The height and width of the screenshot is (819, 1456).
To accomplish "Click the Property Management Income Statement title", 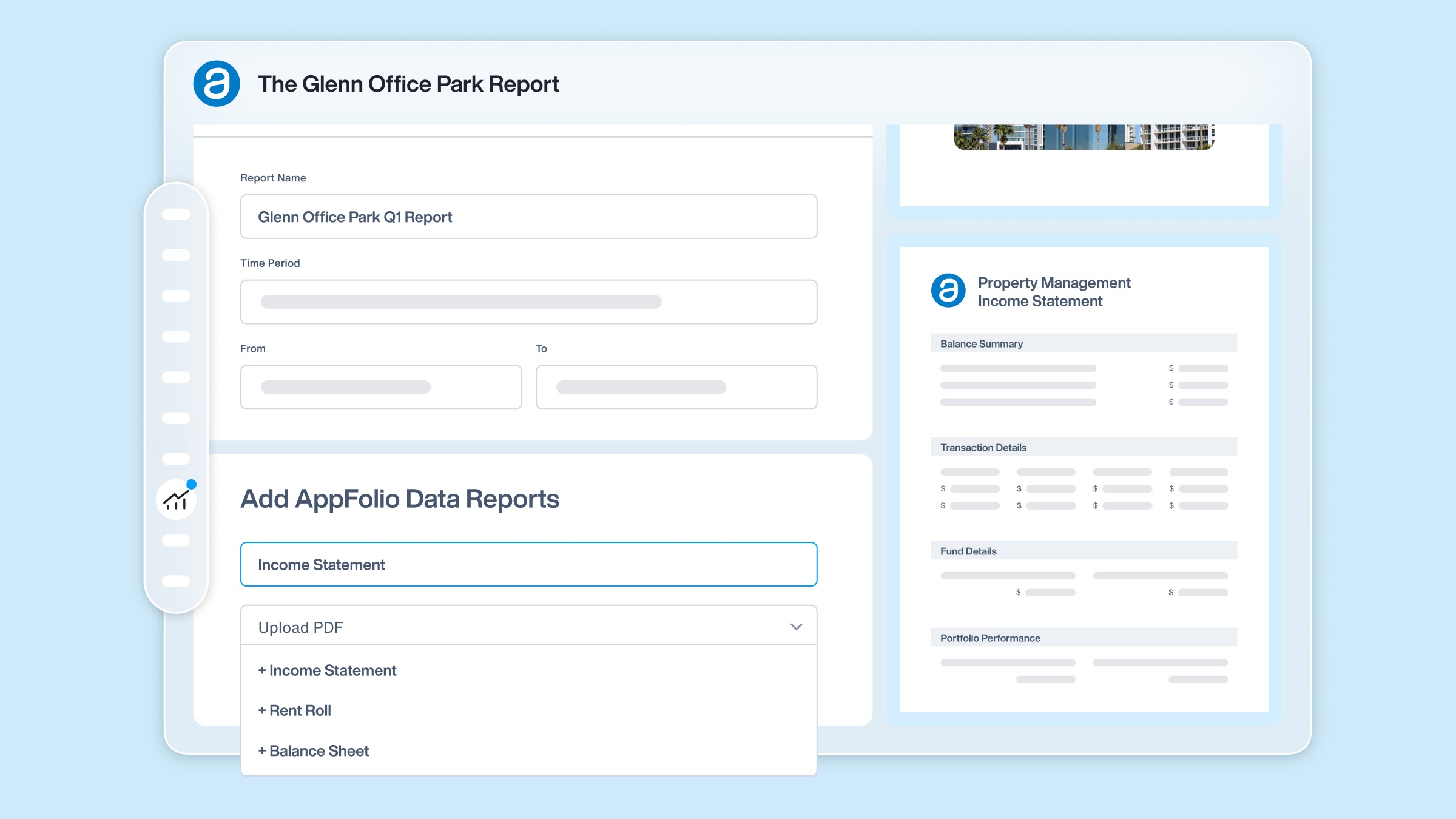I will point(1054,292).
